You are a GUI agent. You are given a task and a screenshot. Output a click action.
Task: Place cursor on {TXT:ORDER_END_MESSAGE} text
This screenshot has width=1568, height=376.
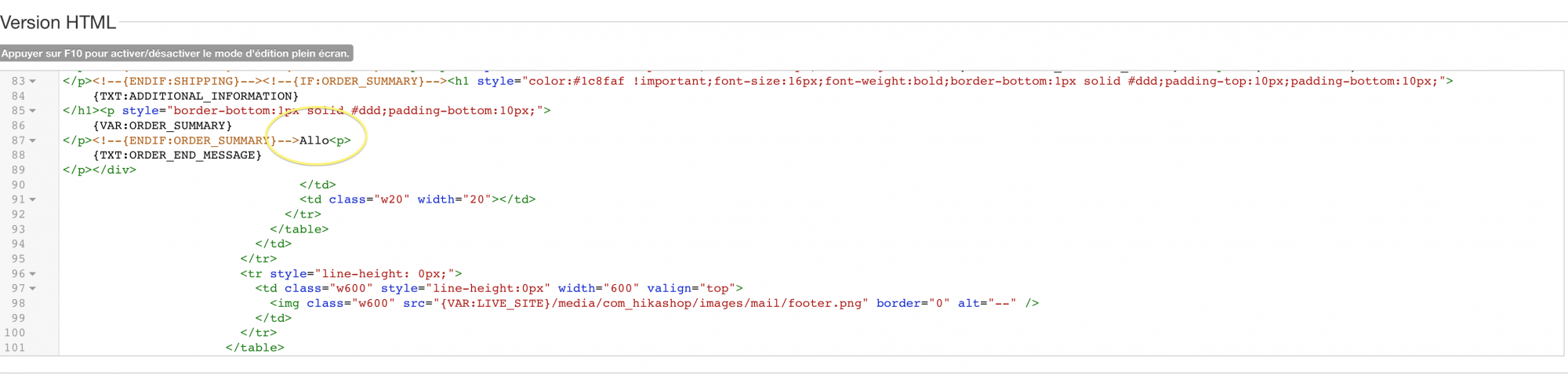pyautogui.click(x=177, y=155)
